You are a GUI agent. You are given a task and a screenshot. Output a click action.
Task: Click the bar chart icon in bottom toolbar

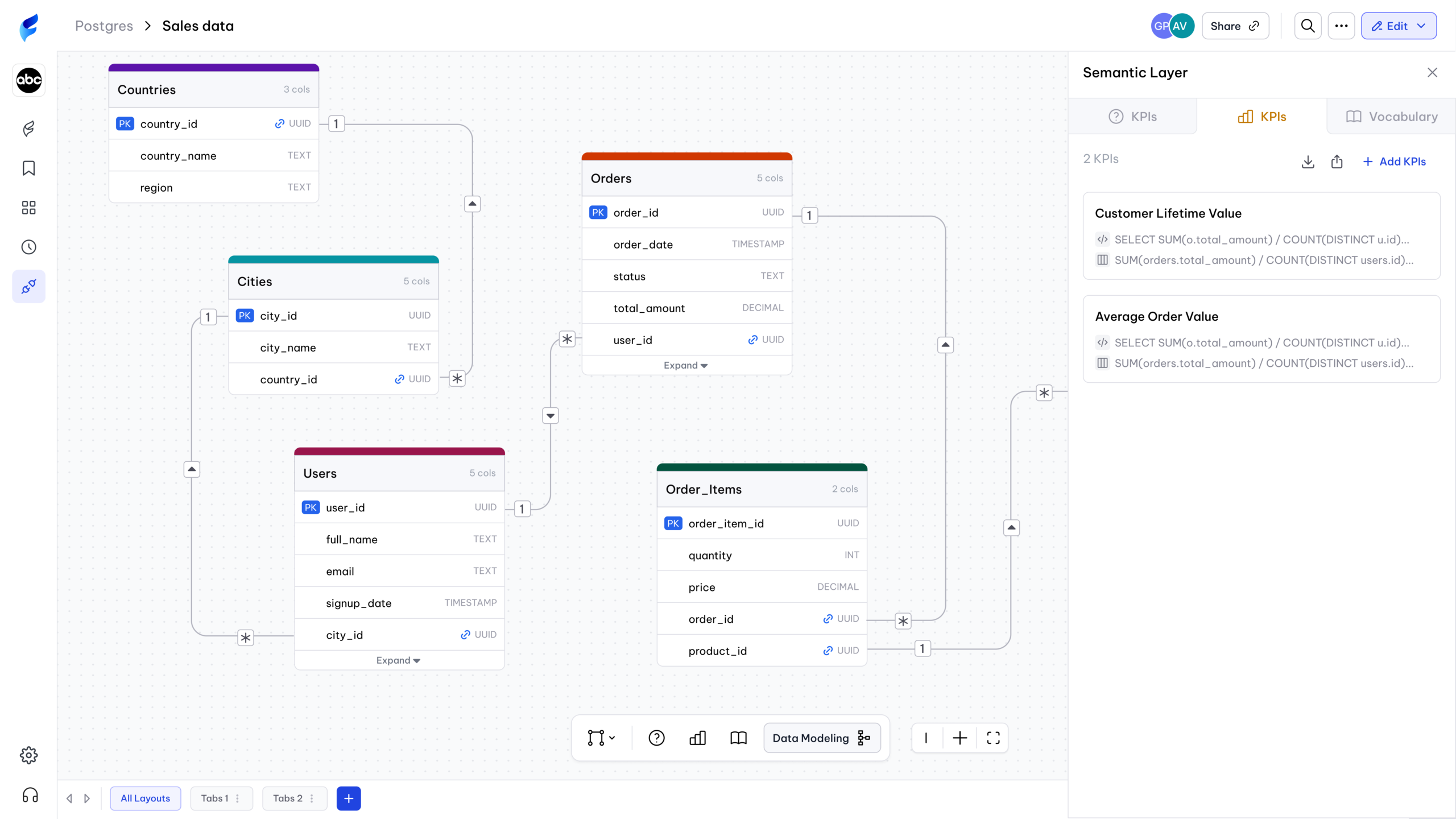pyautogui.click(x=697, y=738)
